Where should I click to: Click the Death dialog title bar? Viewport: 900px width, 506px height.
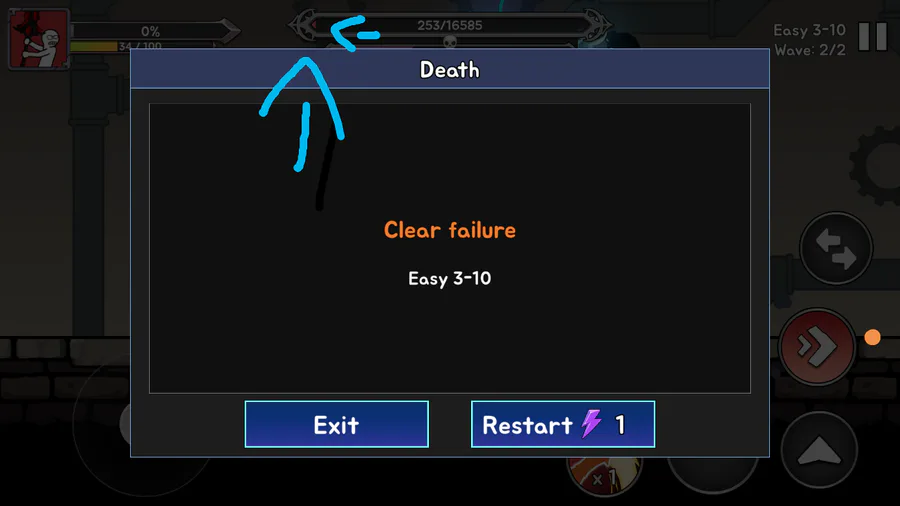point(449,69)
